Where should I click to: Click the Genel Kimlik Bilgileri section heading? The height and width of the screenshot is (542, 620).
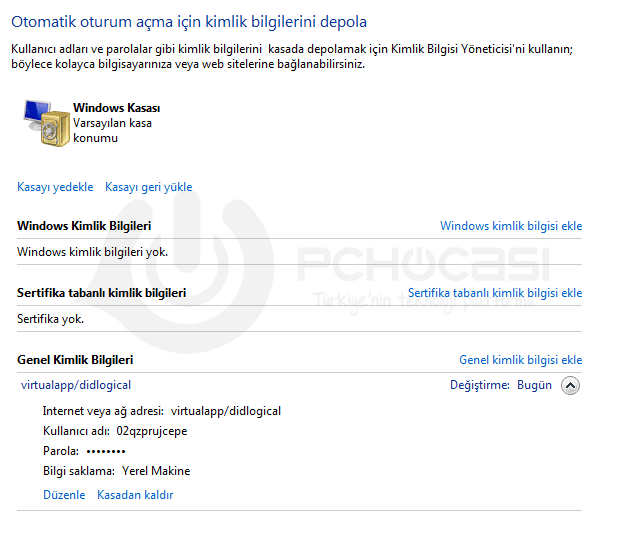tap(75, 360)
